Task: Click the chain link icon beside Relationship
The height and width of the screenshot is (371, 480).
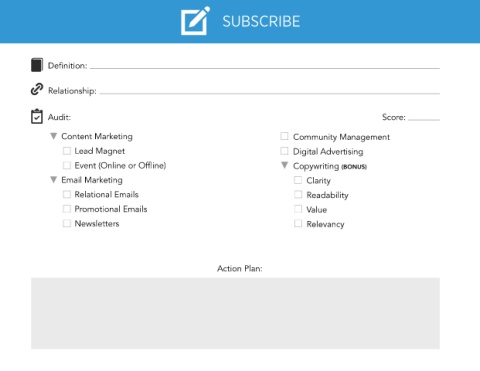Action: (x=37, y=89)
